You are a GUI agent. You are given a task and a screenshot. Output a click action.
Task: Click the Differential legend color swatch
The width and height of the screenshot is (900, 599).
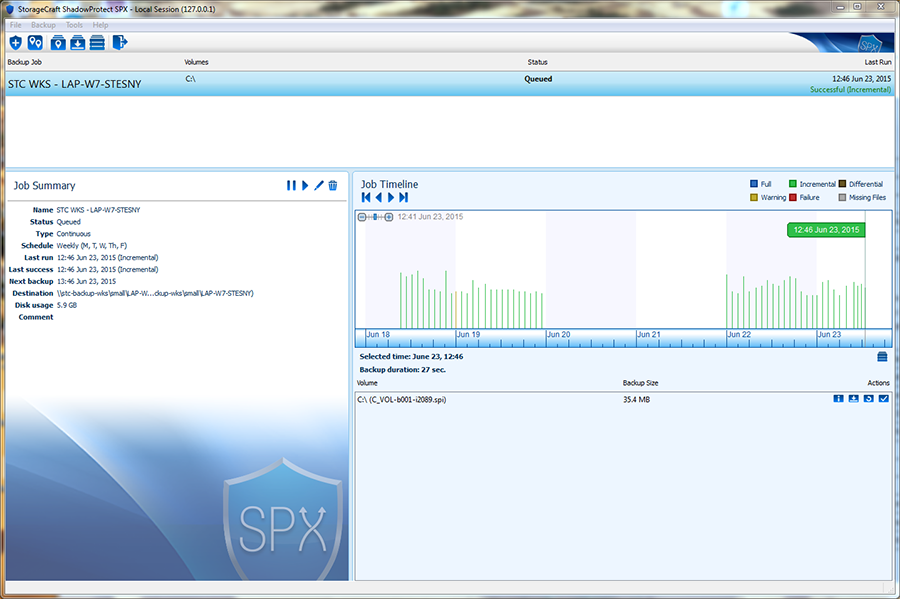pyautogui.click(x=842, y=184)
